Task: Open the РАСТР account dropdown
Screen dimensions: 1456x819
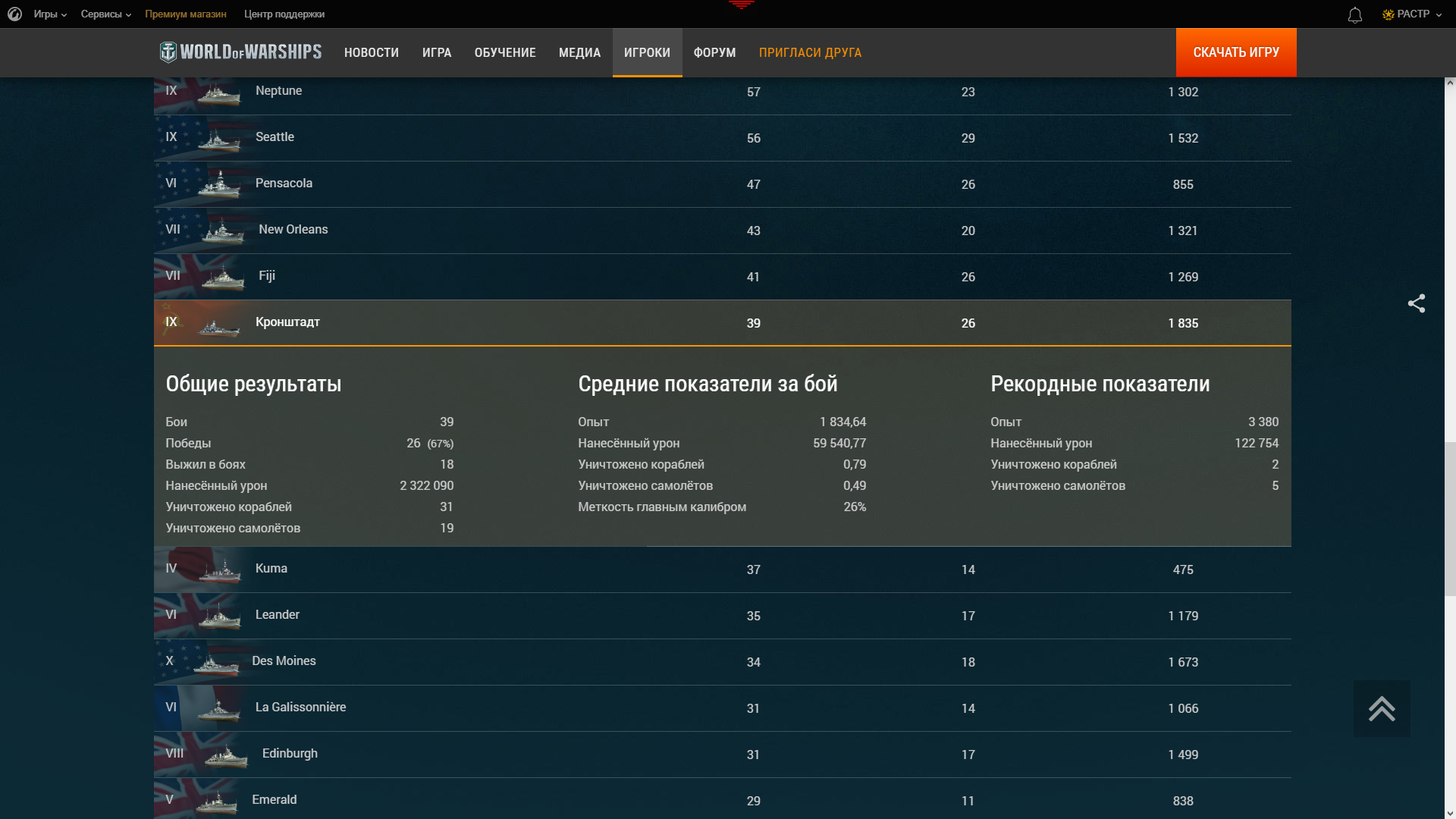Action: pos(1412,14)
